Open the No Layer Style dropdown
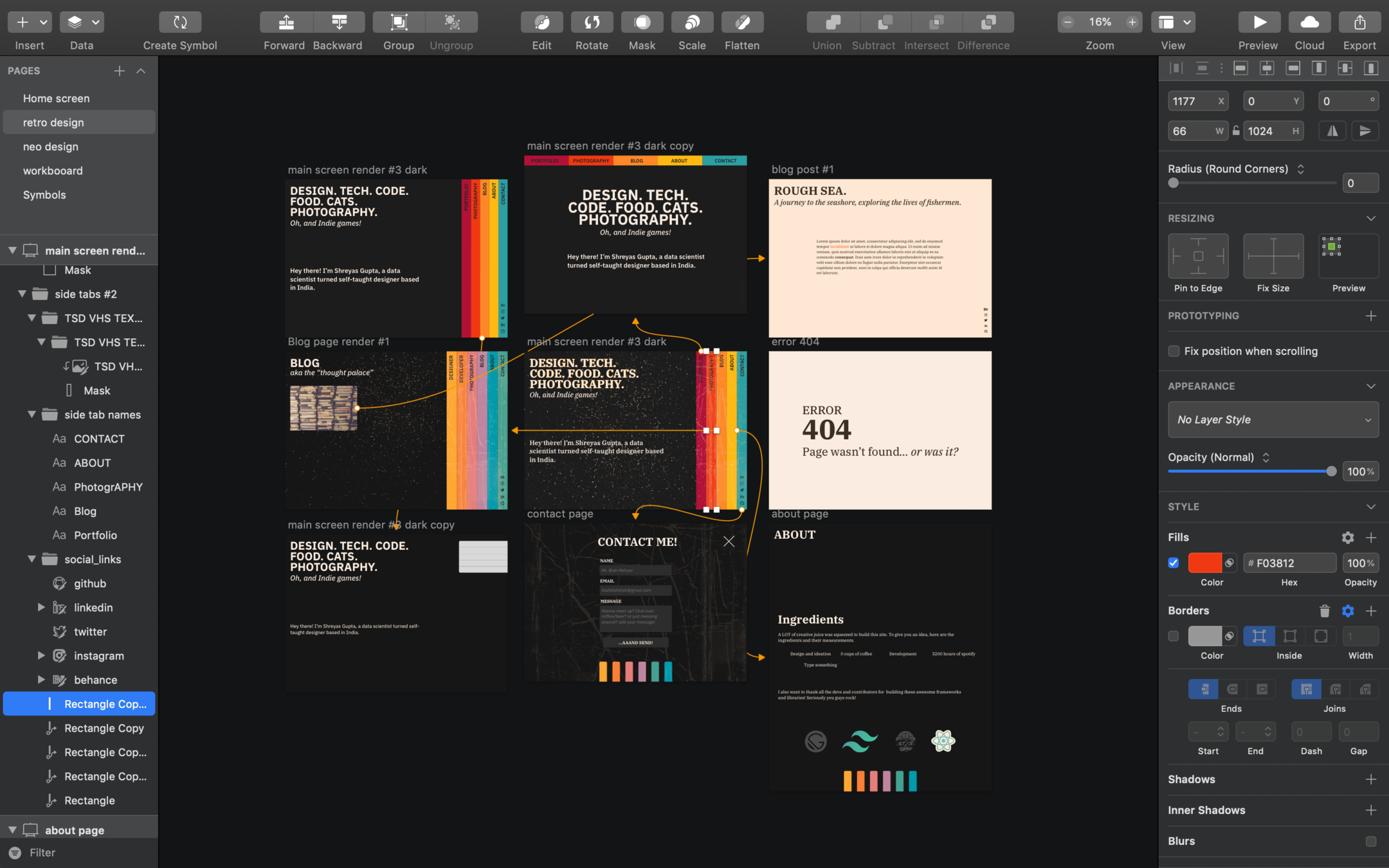 1273,420
